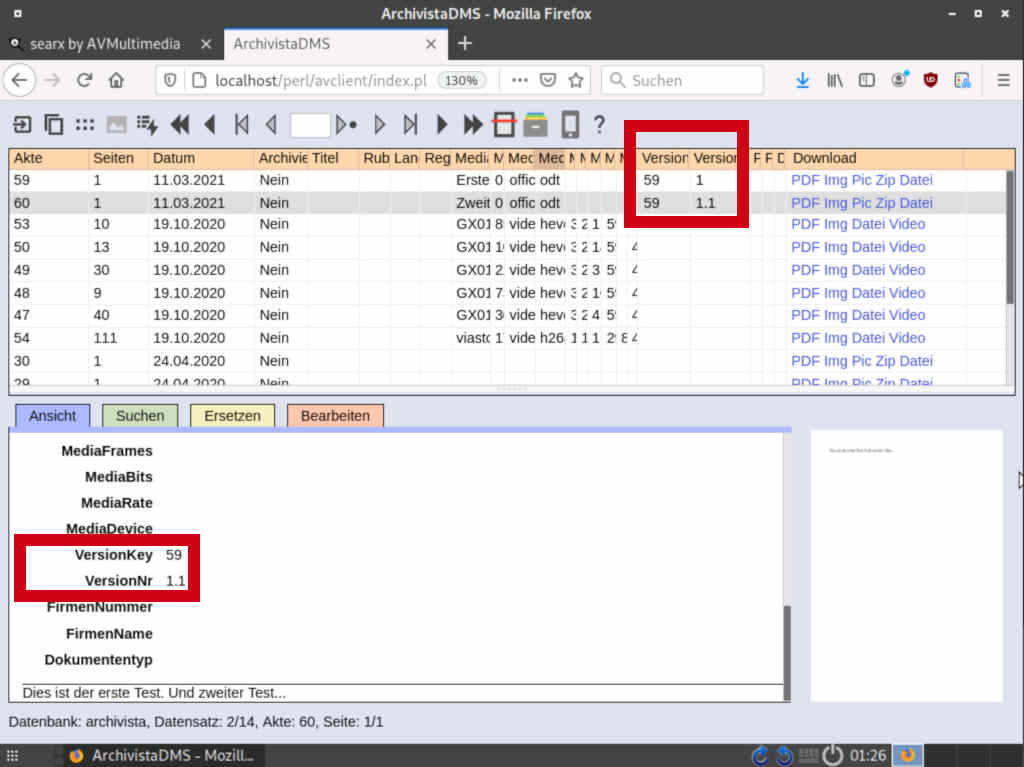Viewport: 1024px width, 767px height.
Task: Click the document preview thumbnail
Action: click(x=906, y=565)
